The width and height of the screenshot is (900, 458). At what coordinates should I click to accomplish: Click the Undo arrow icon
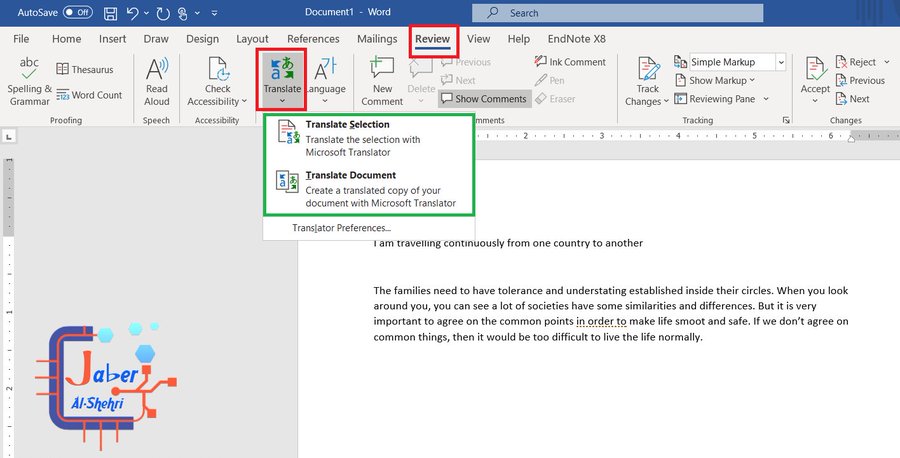coord(132,13)
